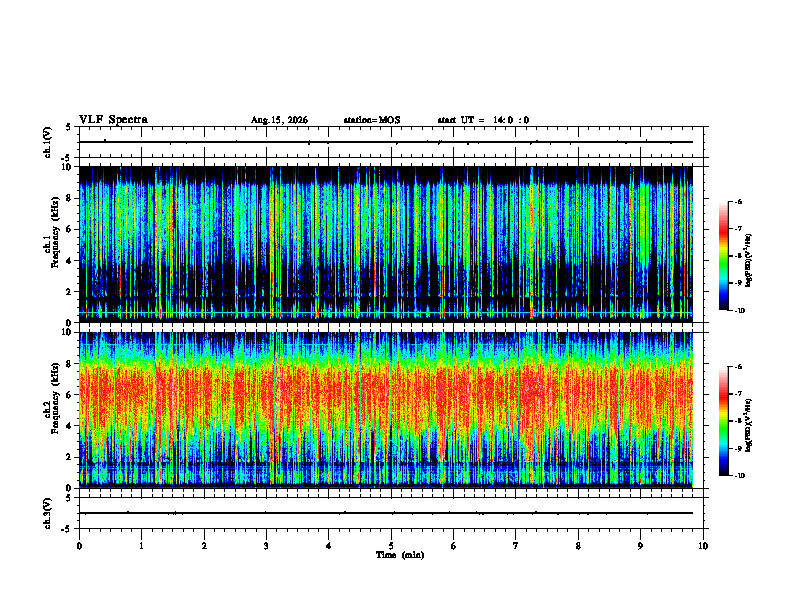Click time axis tick label "1"
Image resolution: width=792 pixels, height=612 pixels.
pos(141,546)
